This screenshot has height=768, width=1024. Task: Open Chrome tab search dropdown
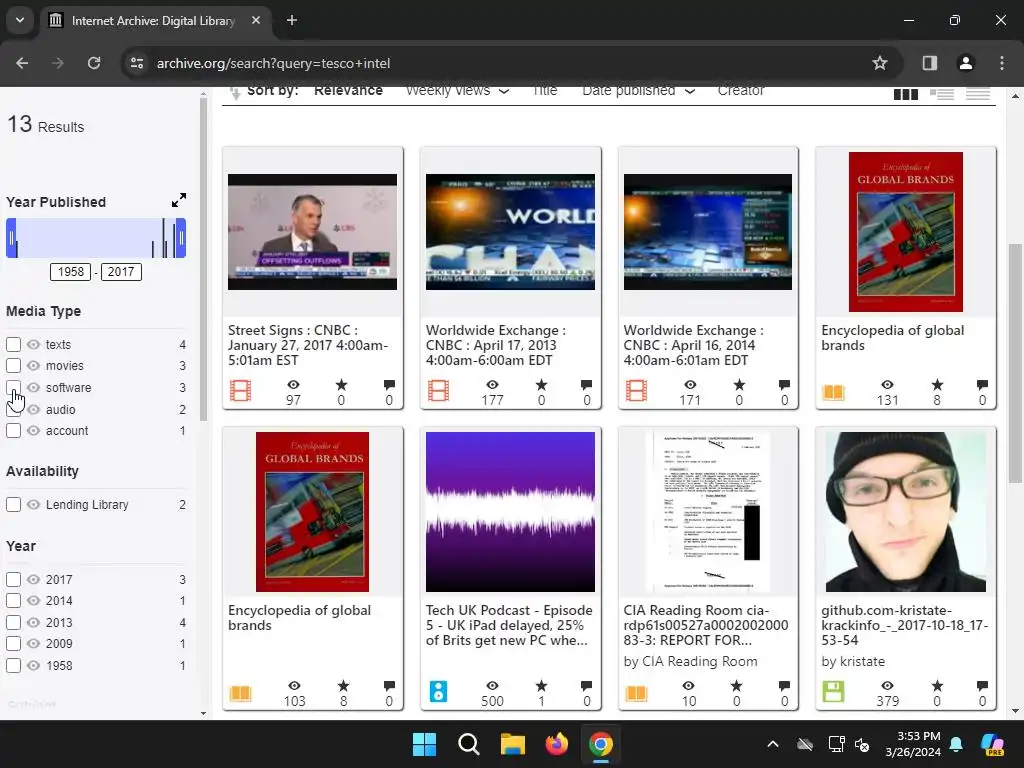20,20
